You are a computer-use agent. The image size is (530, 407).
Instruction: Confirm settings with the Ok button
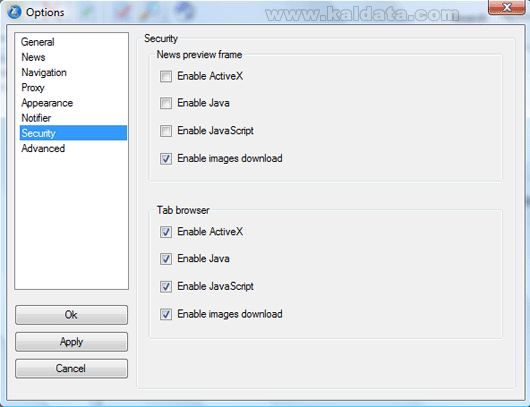pos(71,315)
